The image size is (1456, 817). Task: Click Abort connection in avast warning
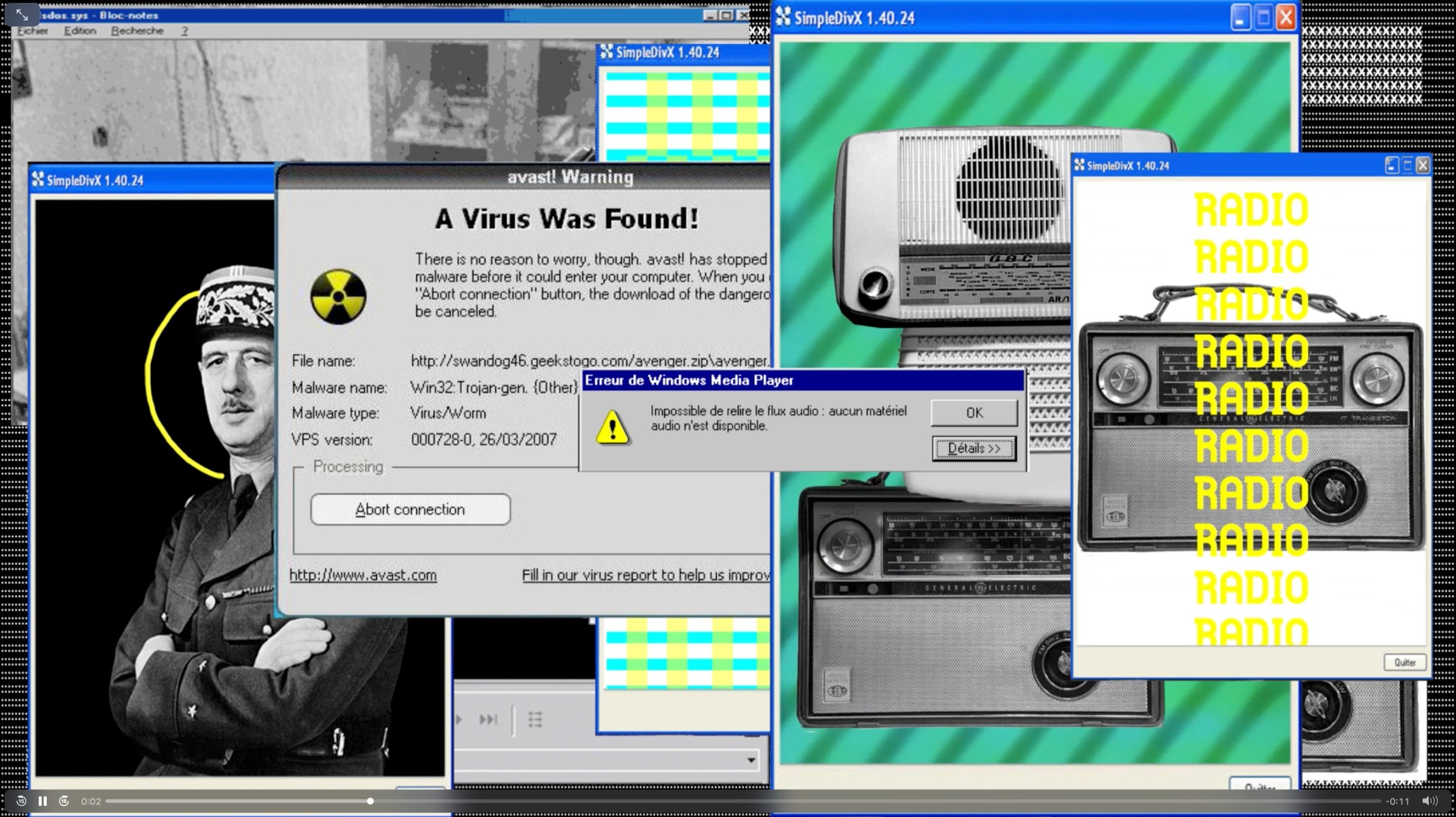pyautogui.click(x=411, y=510)
